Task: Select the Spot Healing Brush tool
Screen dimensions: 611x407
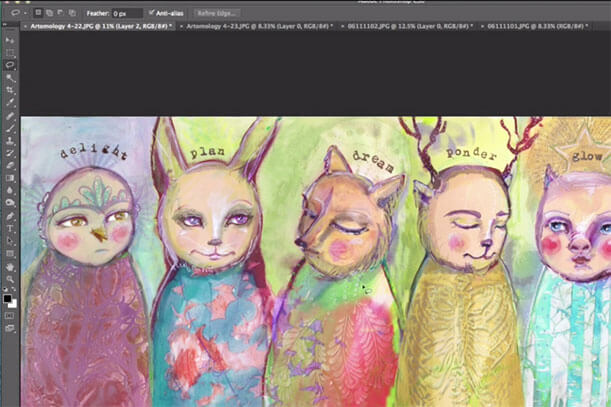Action: (10, 116)
